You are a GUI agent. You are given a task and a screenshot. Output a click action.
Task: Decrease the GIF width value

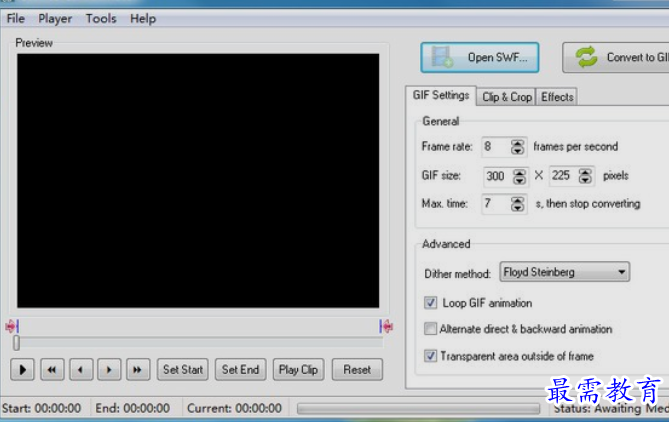[x=519, y=180]
